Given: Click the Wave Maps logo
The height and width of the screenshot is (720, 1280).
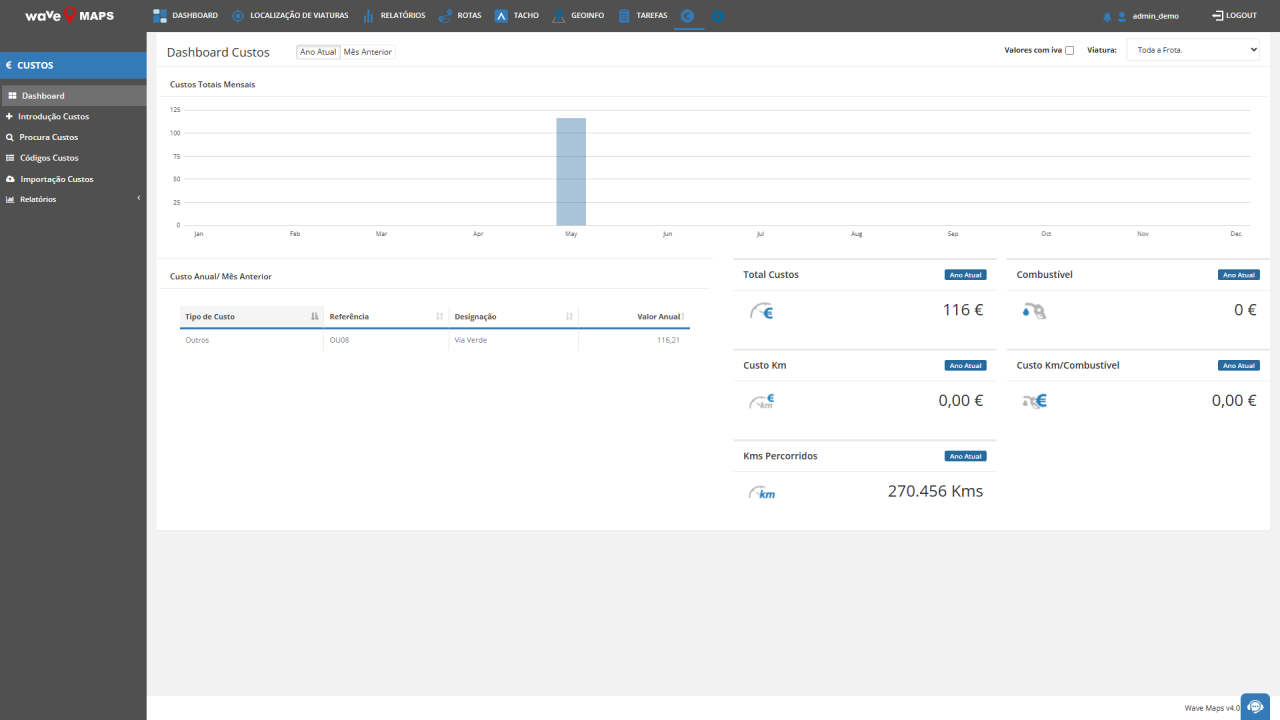Looking at the screenshot, I should point(69,15).
